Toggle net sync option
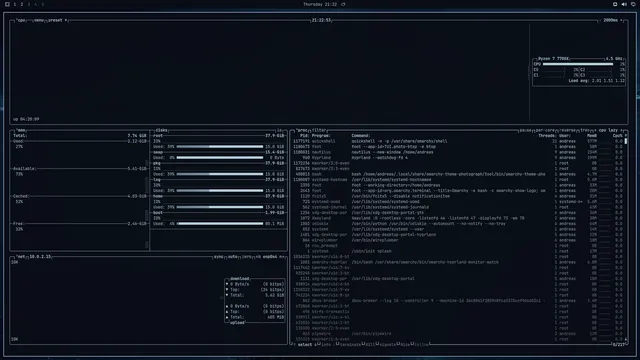 pyautogui.click(x=218, y=257)
